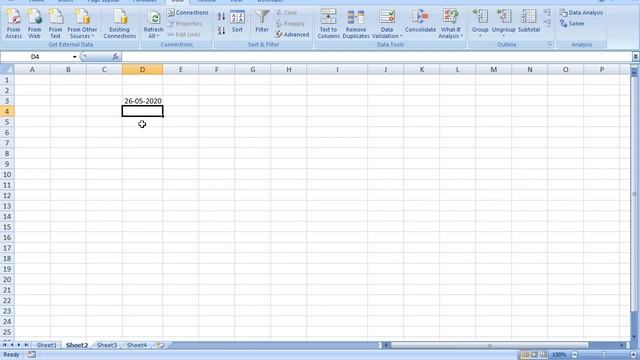Screen dimensions: 640x360
Task: Sort A to Z ascending
Action: pos(221,16)
